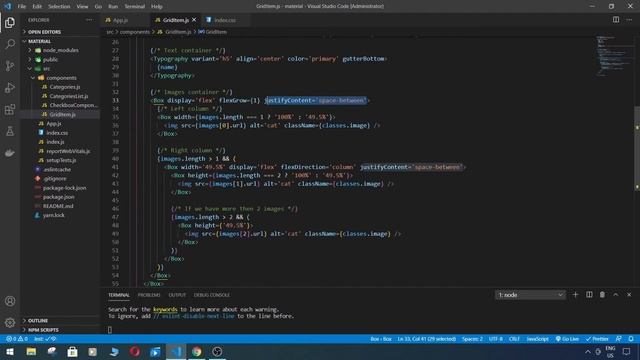
Task: Open Run and Debug view
Action: (10, 88)
